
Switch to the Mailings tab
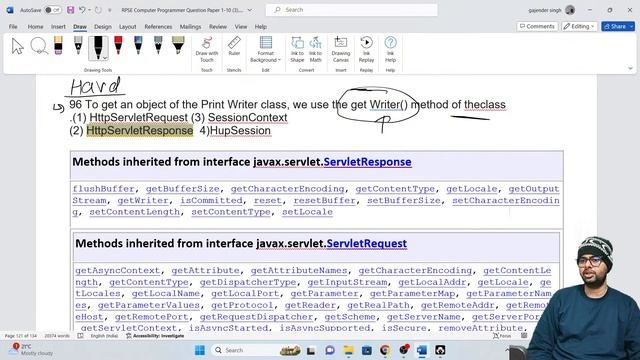[x=191, y=27]
